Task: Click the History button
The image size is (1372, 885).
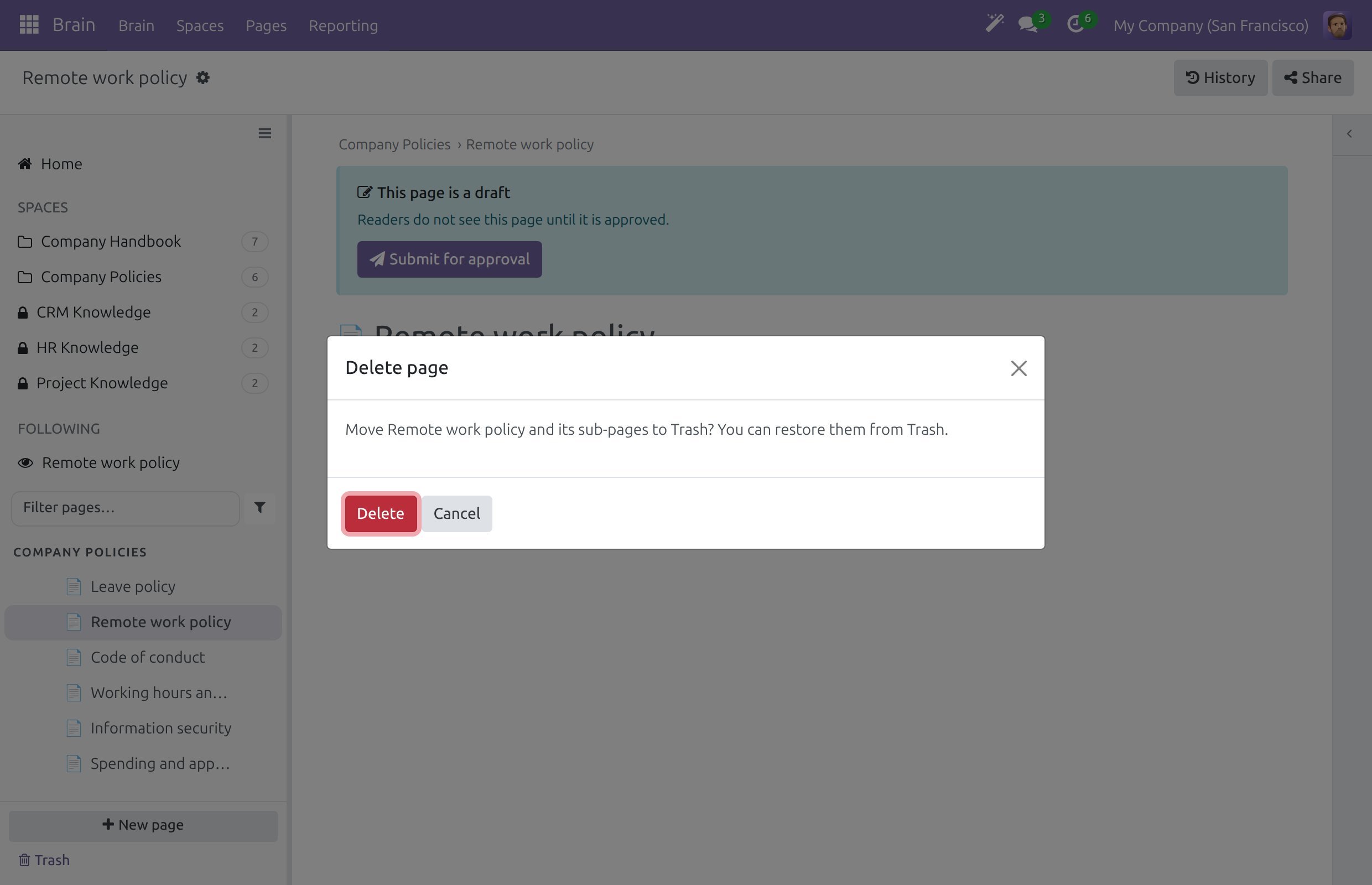Action: (x=1220, y=78)
